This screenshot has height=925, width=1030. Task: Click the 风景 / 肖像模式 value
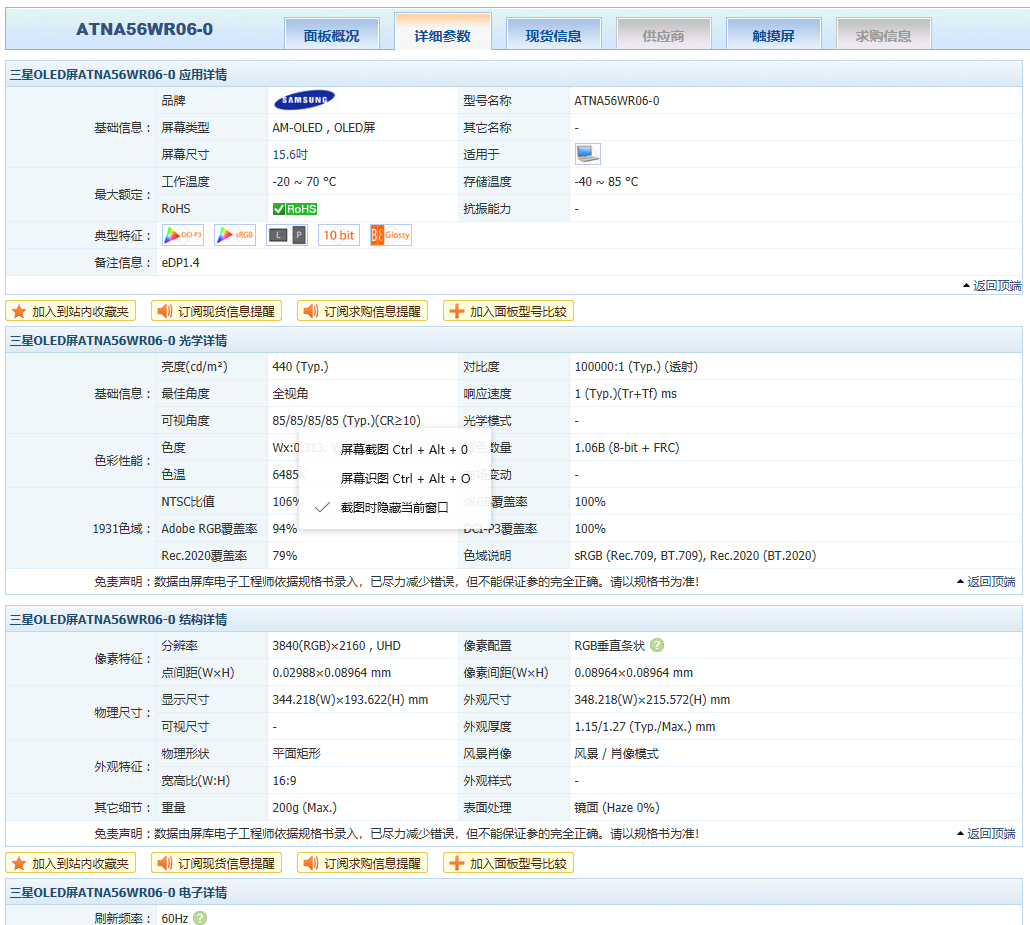click(616, 754)
